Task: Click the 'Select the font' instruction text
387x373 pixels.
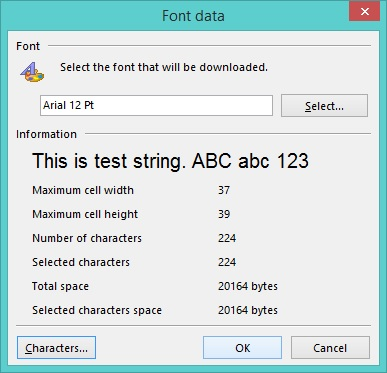Action: (x=164, y=67)
